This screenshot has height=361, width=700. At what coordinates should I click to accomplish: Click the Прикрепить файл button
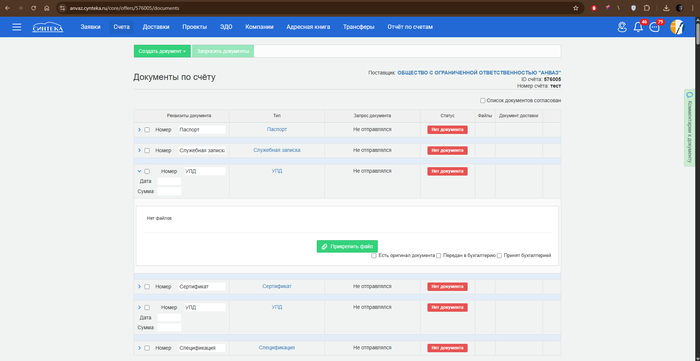(347, 246)
